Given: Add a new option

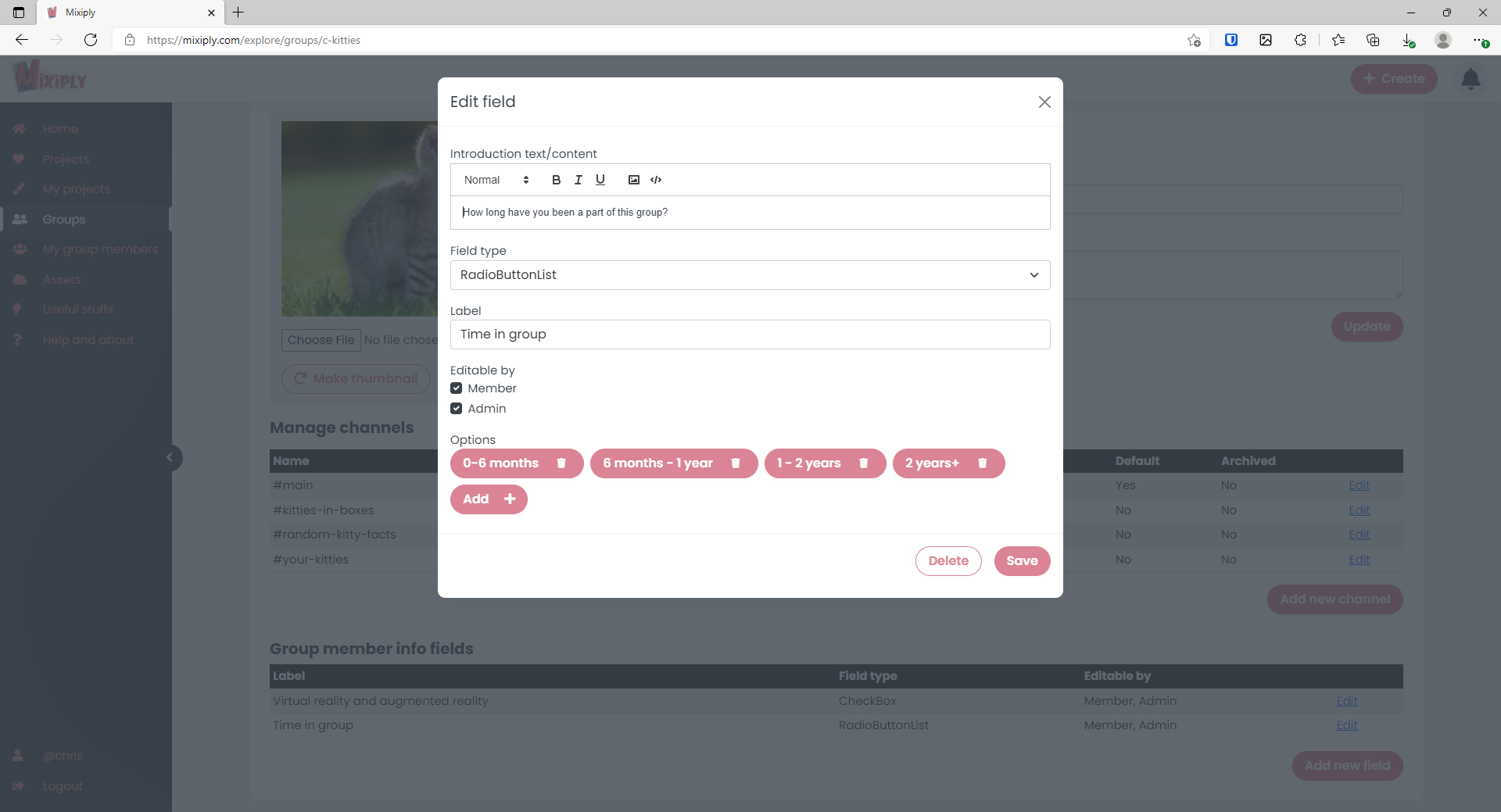Looking at the screenshot, I should pos(489,499).
